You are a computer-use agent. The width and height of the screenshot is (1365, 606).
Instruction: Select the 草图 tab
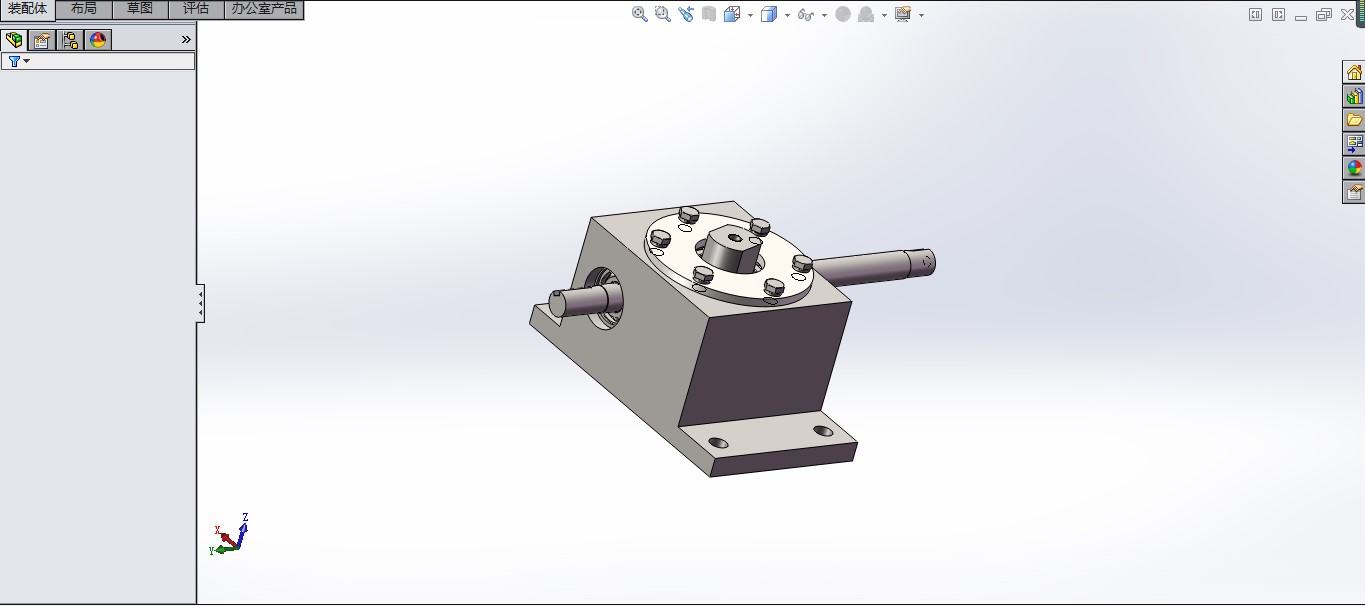[x=139, y=8]
